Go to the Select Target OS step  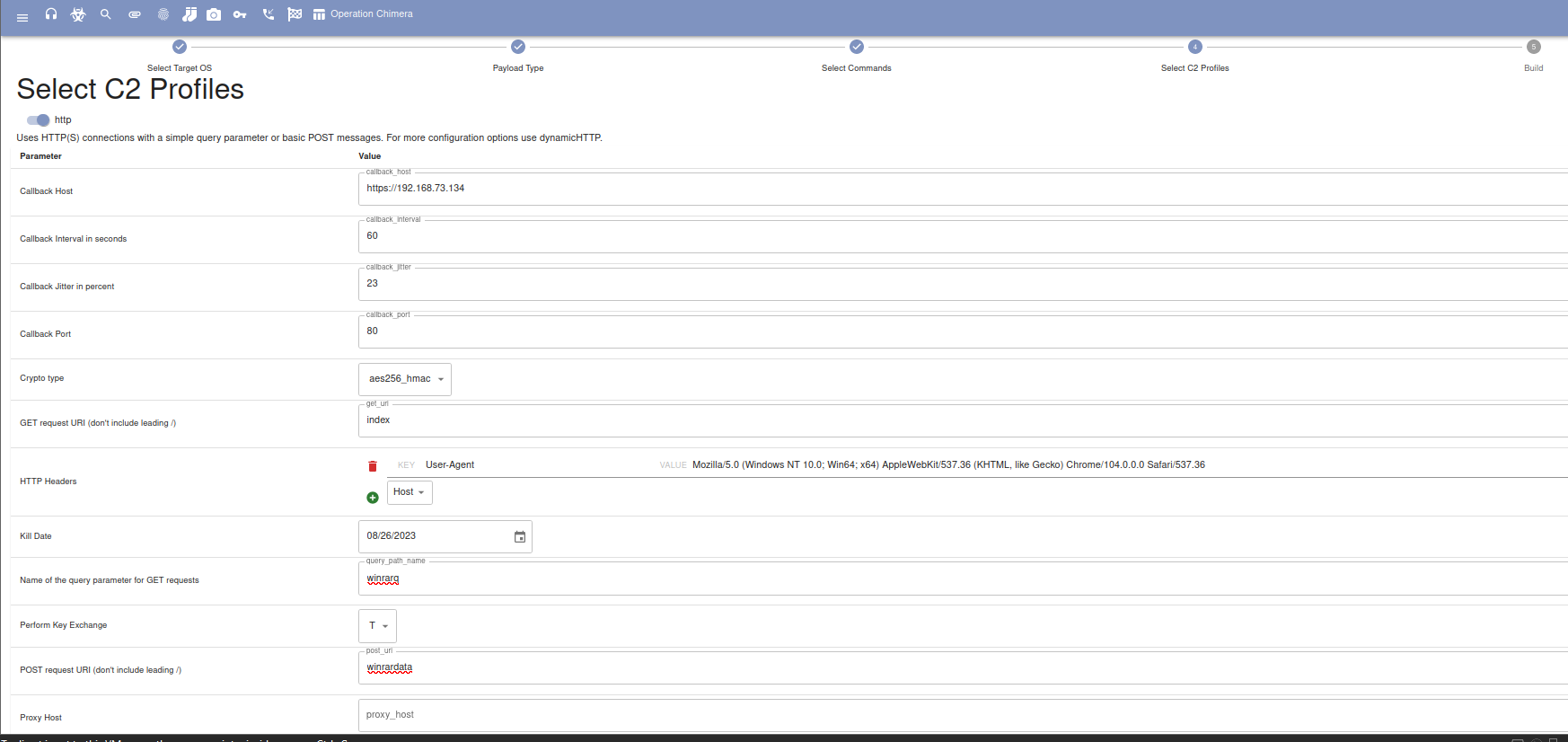[180, 55]
